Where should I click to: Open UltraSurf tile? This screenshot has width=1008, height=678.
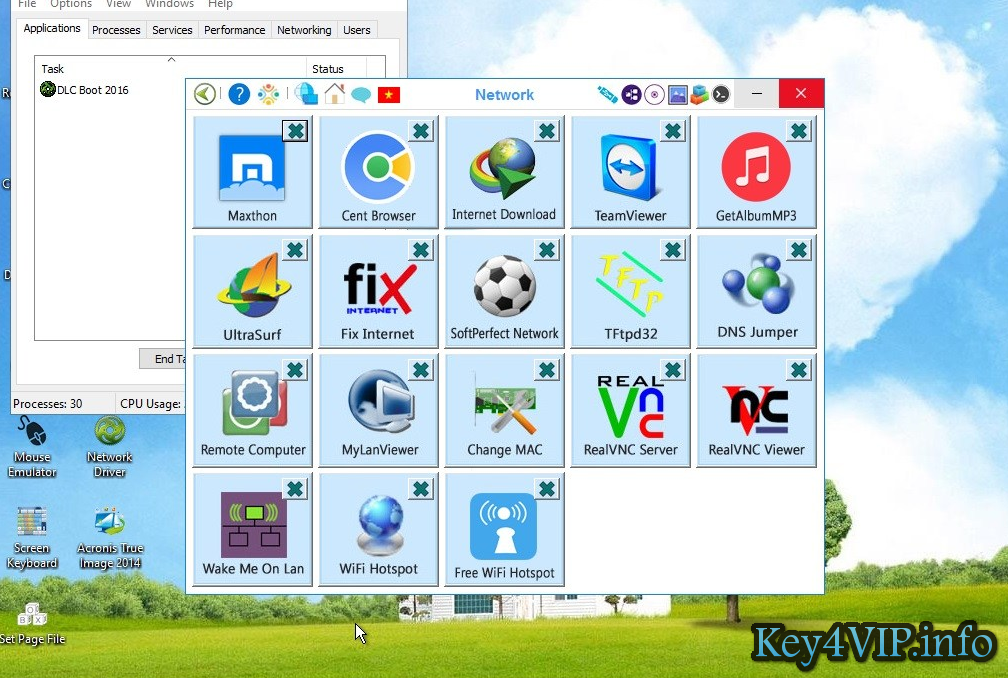(252, 291)
